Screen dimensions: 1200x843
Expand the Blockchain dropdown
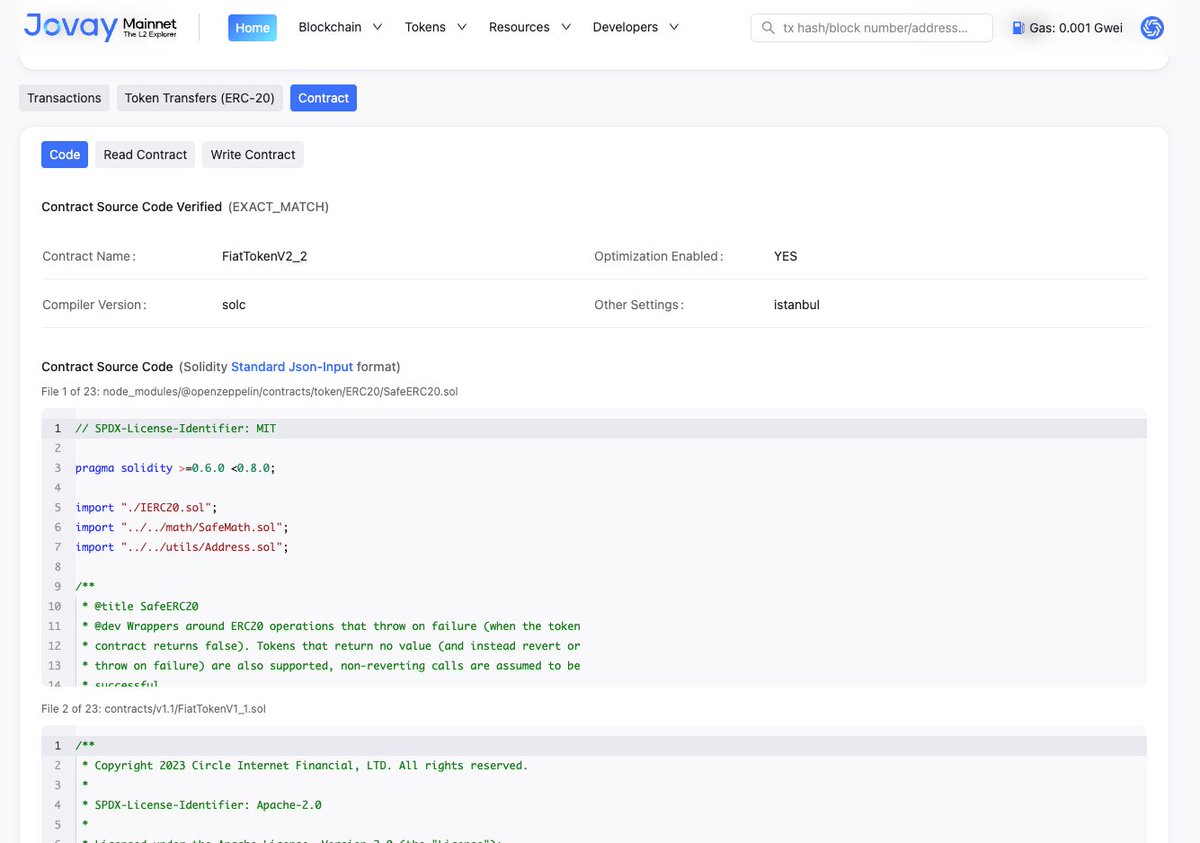click(340, 27)
